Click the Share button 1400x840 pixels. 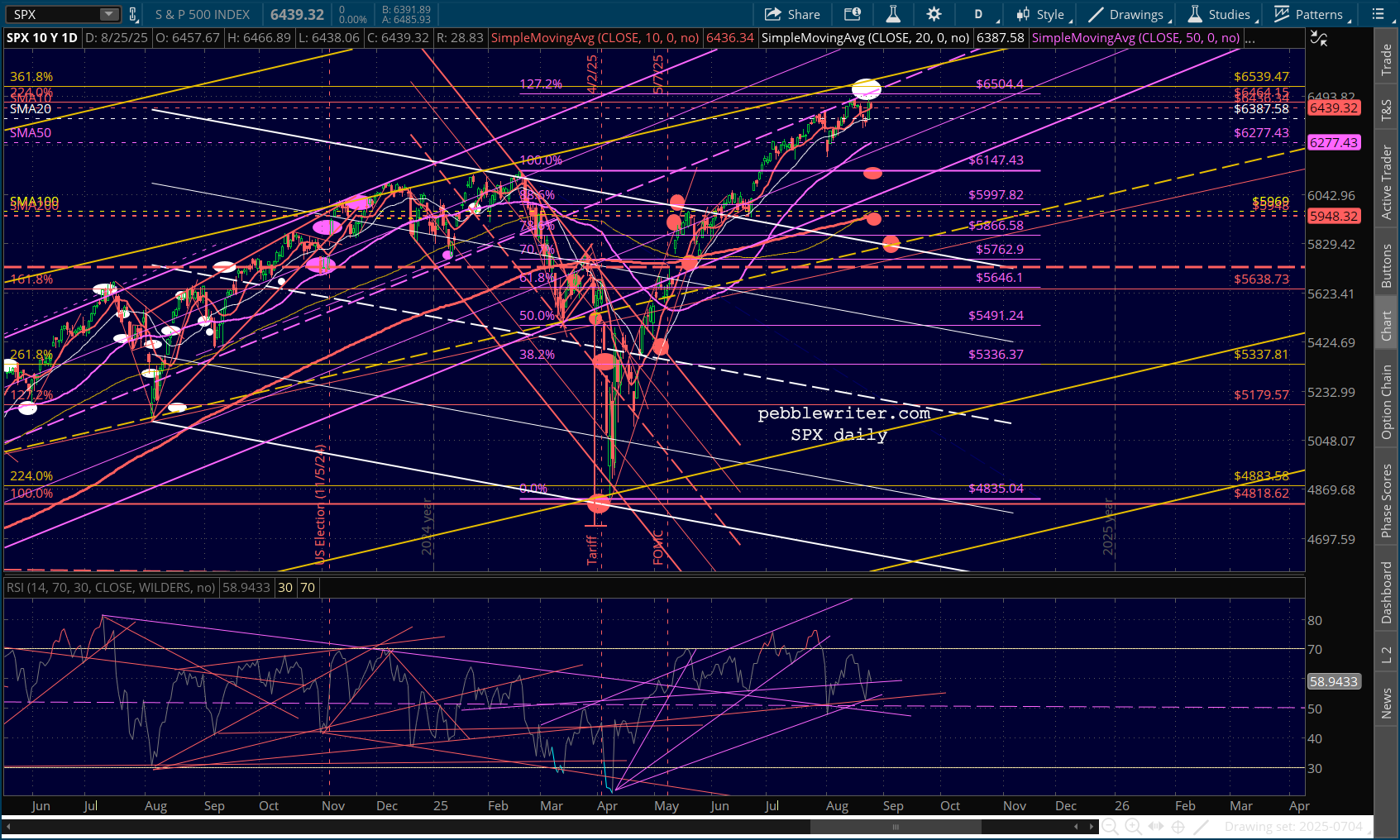792,14
